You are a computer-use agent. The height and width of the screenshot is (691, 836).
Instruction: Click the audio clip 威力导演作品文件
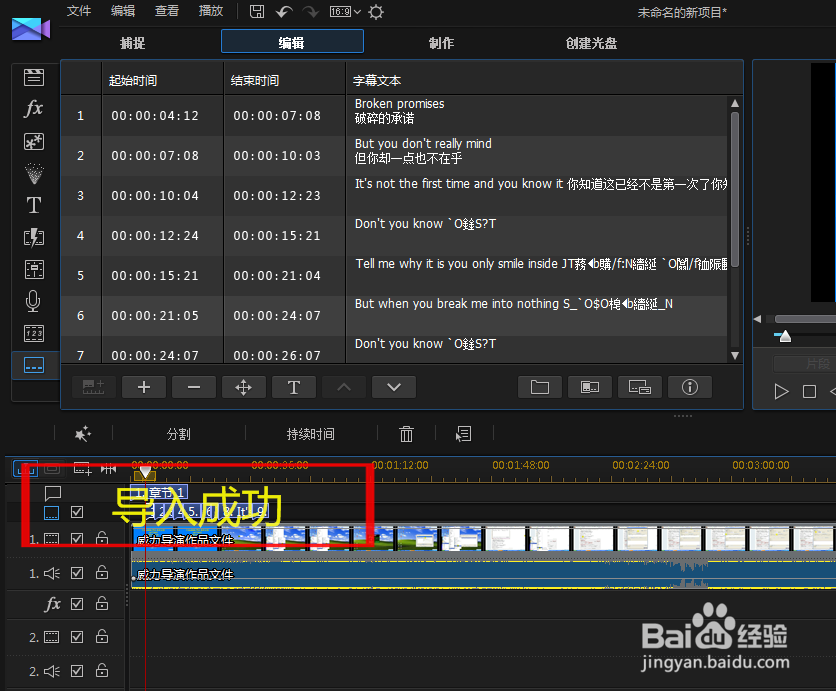pos(483,575)
